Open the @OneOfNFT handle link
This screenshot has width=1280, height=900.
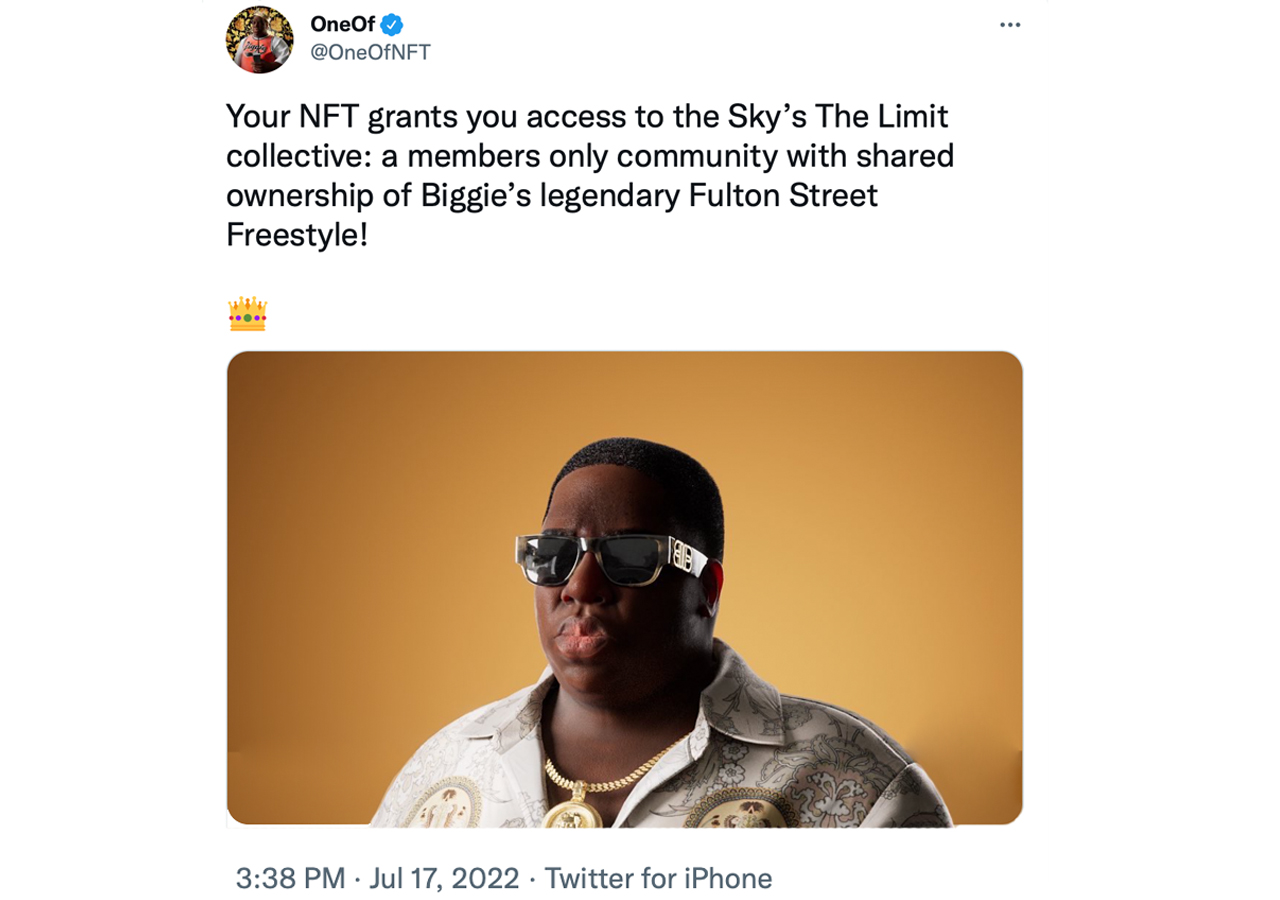click(x=372, y=53)
